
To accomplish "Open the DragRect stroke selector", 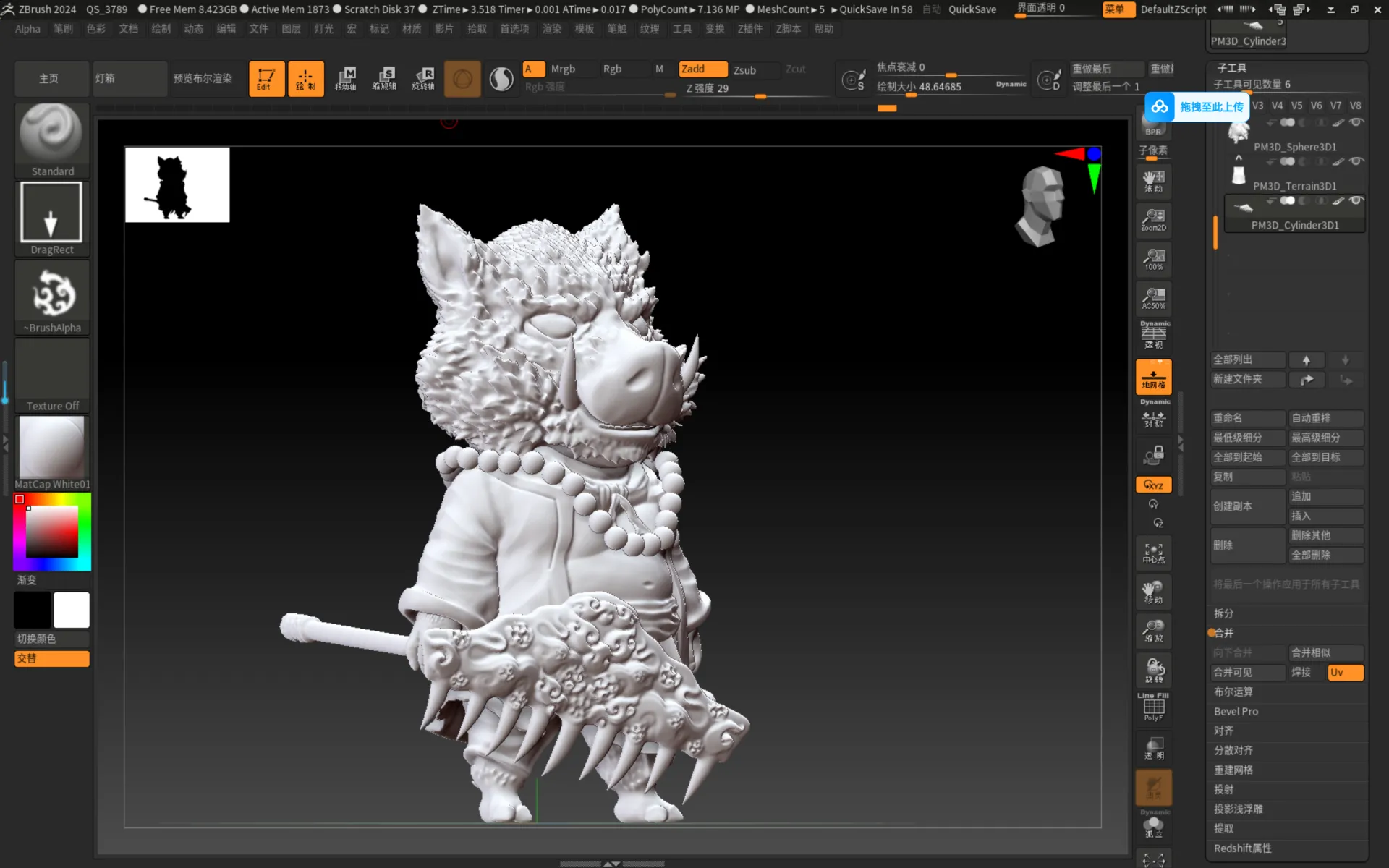I will (x=51, y=213).
